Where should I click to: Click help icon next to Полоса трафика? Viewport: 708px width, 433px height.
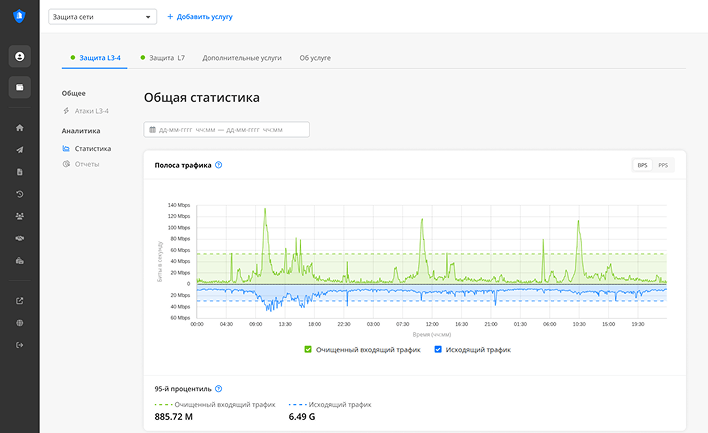coord(218,165)
